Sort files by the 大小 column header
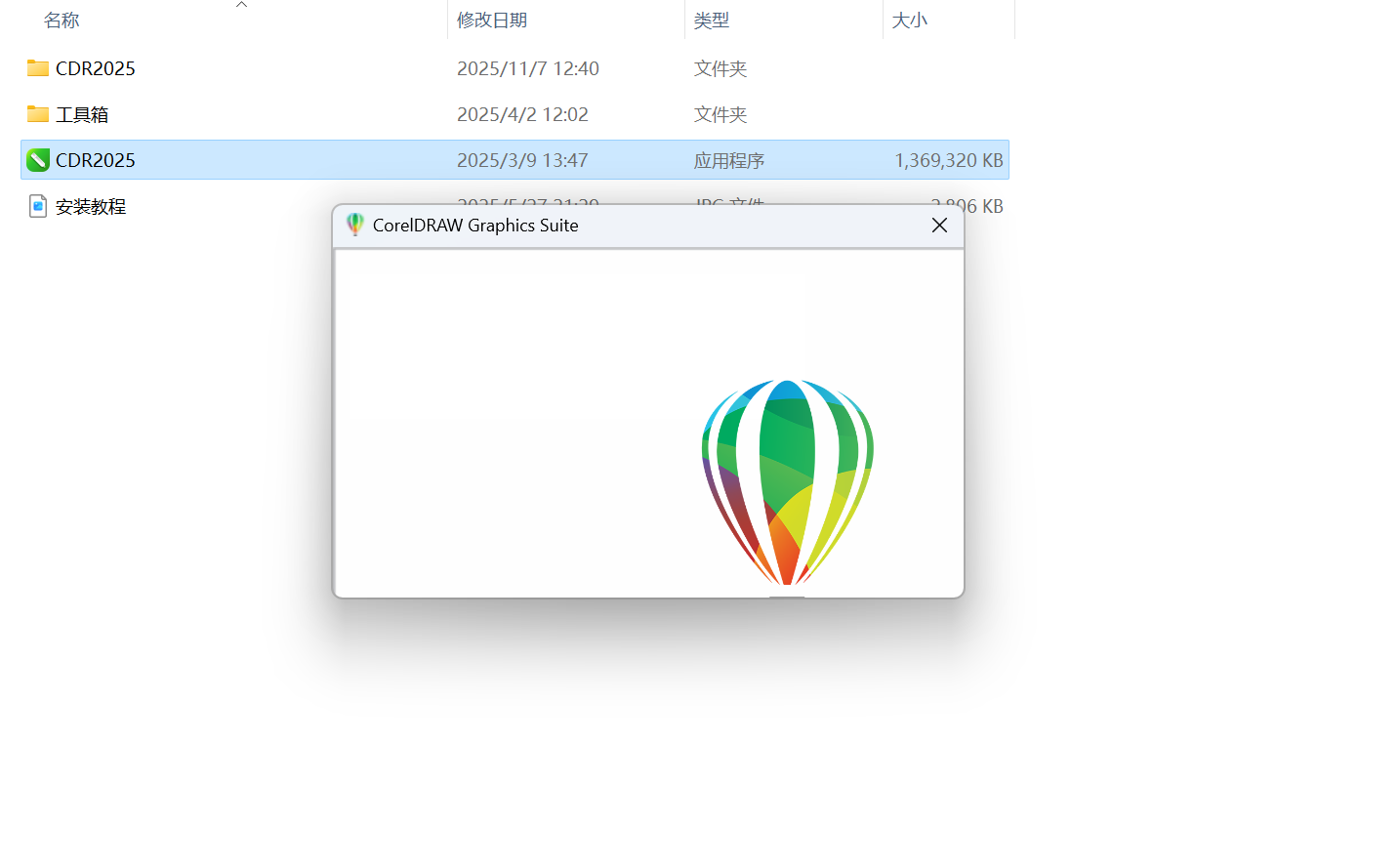1400x867 pixels. (x=910, y=20)
